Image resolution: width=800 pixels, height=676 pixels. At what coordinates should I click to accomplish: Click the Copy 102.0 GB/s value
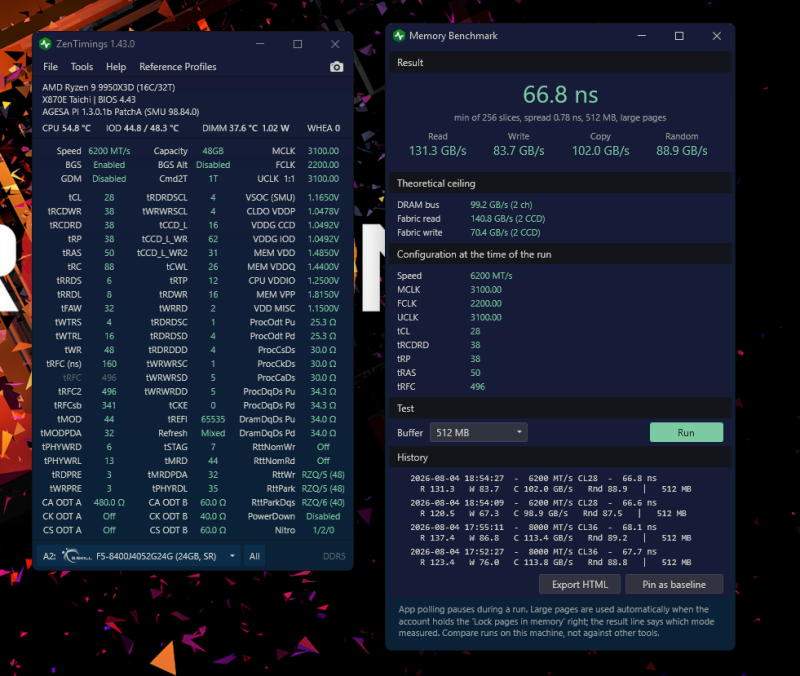click(601, 151)
